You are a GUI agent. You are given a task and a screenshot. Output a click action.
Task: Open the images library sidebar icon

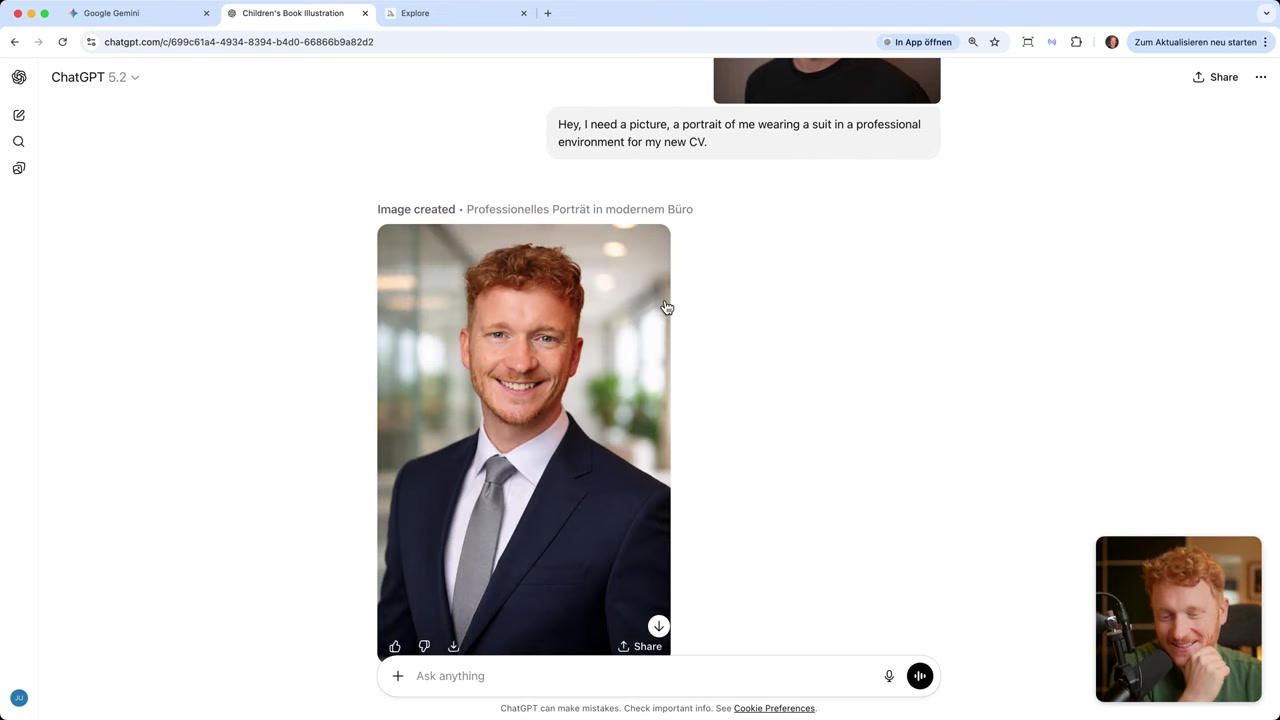point(19,168)
